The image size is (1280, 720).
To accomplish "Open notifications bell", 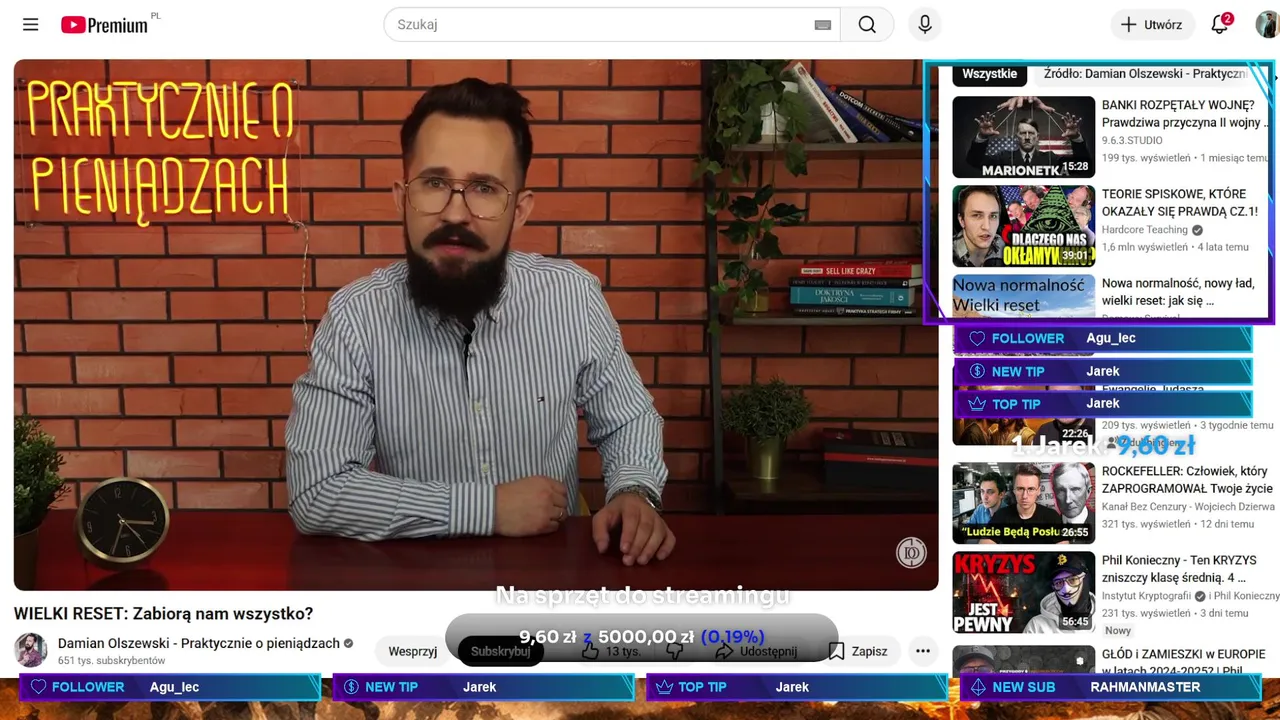I will (1220, 25).
